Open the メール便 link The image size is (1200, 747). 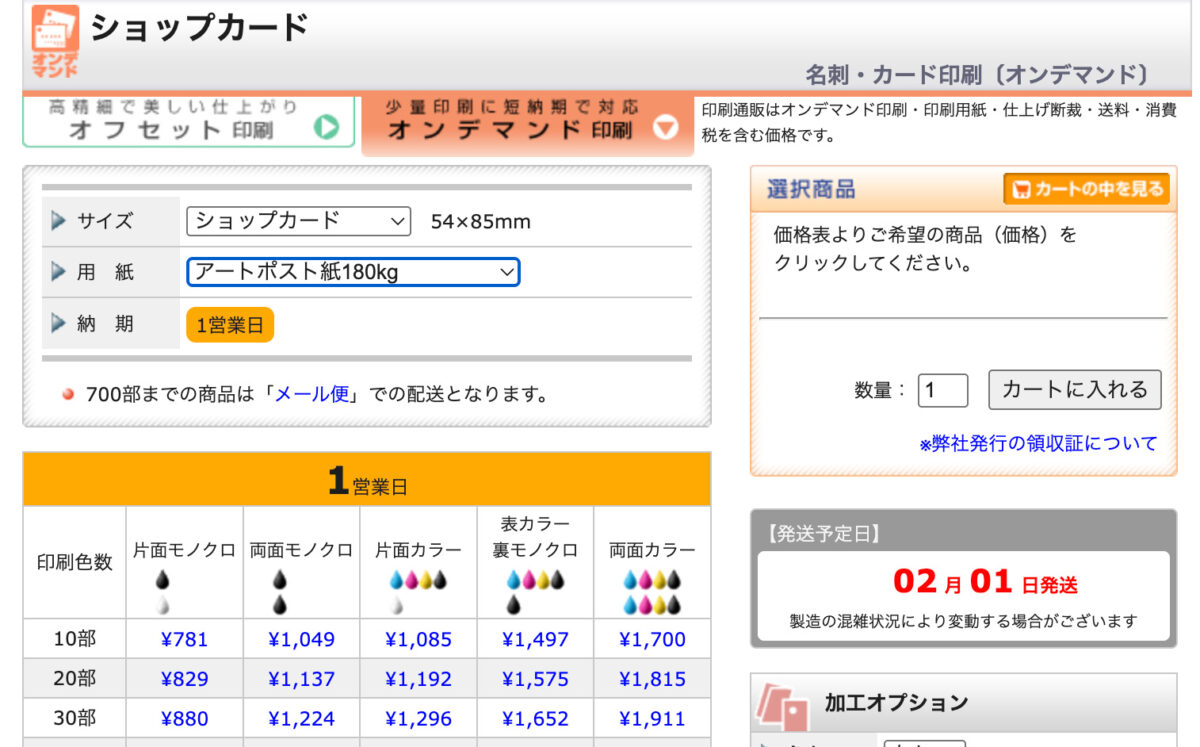pos(312,394)
